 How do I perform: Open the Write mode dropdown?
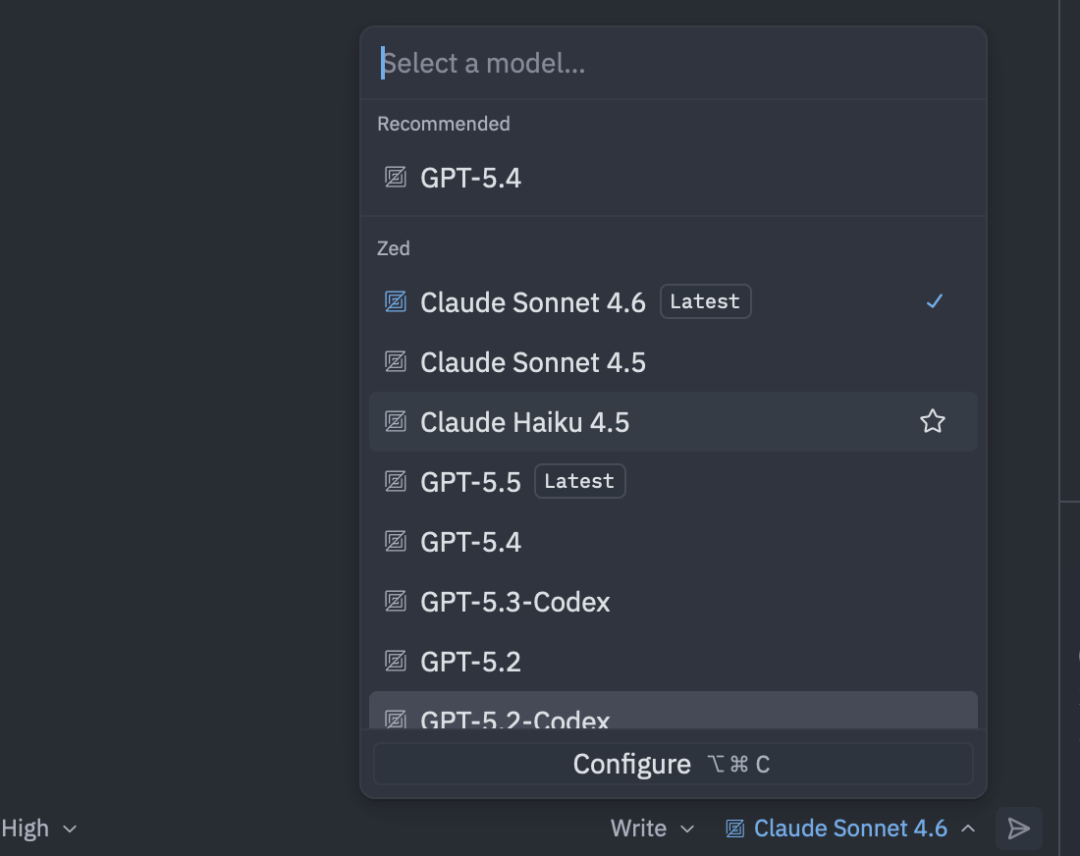pyautogui.click(x=652, y=828)
